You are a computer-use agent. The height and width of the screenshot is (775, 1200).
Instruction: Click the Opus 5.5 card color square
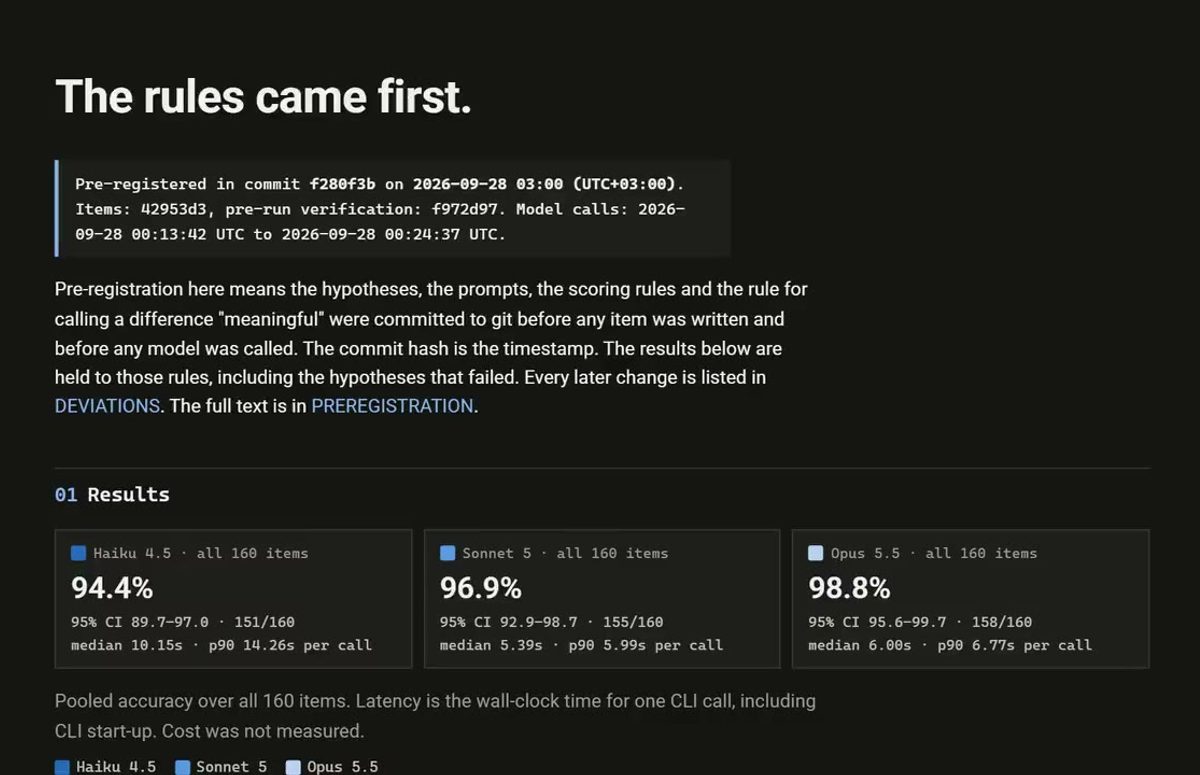pyautogui.click(x=815, y=553)
